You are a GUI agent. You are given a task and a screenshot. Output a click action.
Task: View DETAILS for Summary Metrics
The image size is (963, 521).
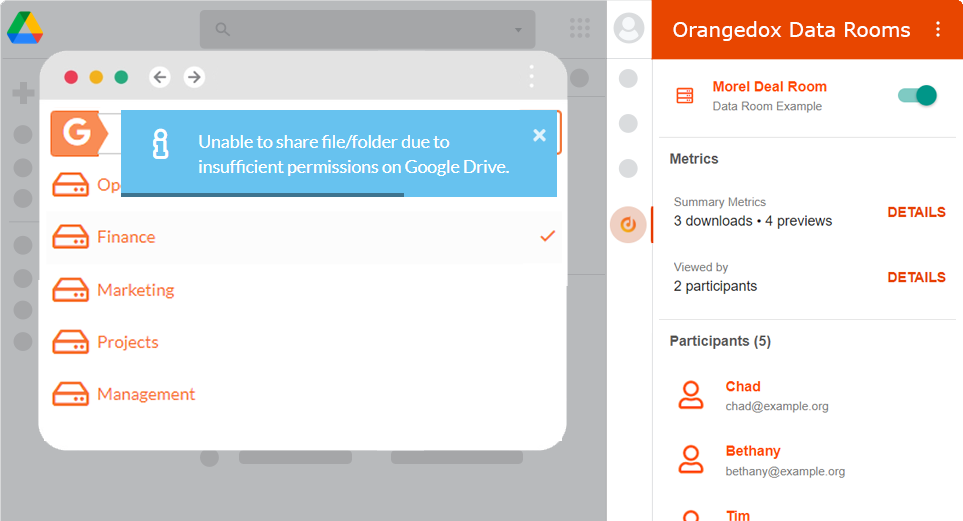pyautogui.click(x=916, y=213)
